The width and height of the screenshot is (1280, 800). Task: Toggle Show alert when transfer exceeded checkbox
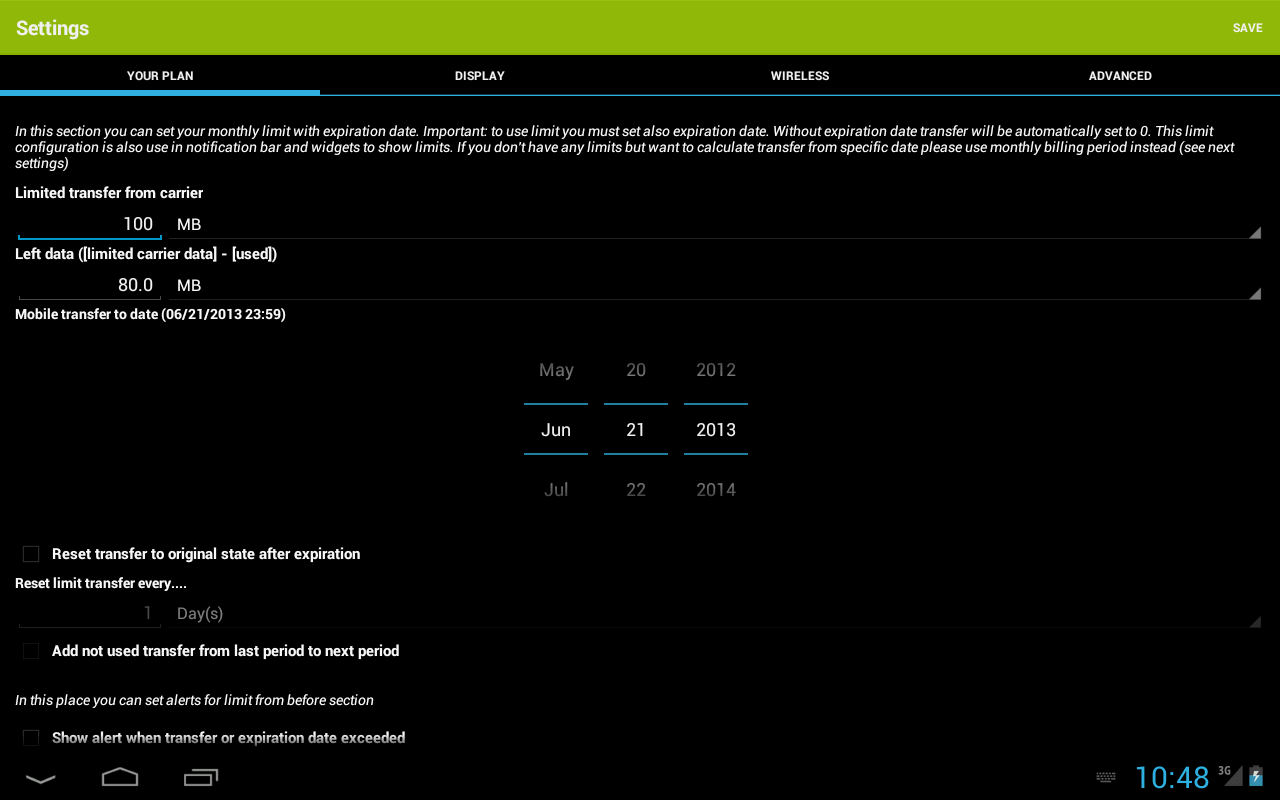pos(31,738)
